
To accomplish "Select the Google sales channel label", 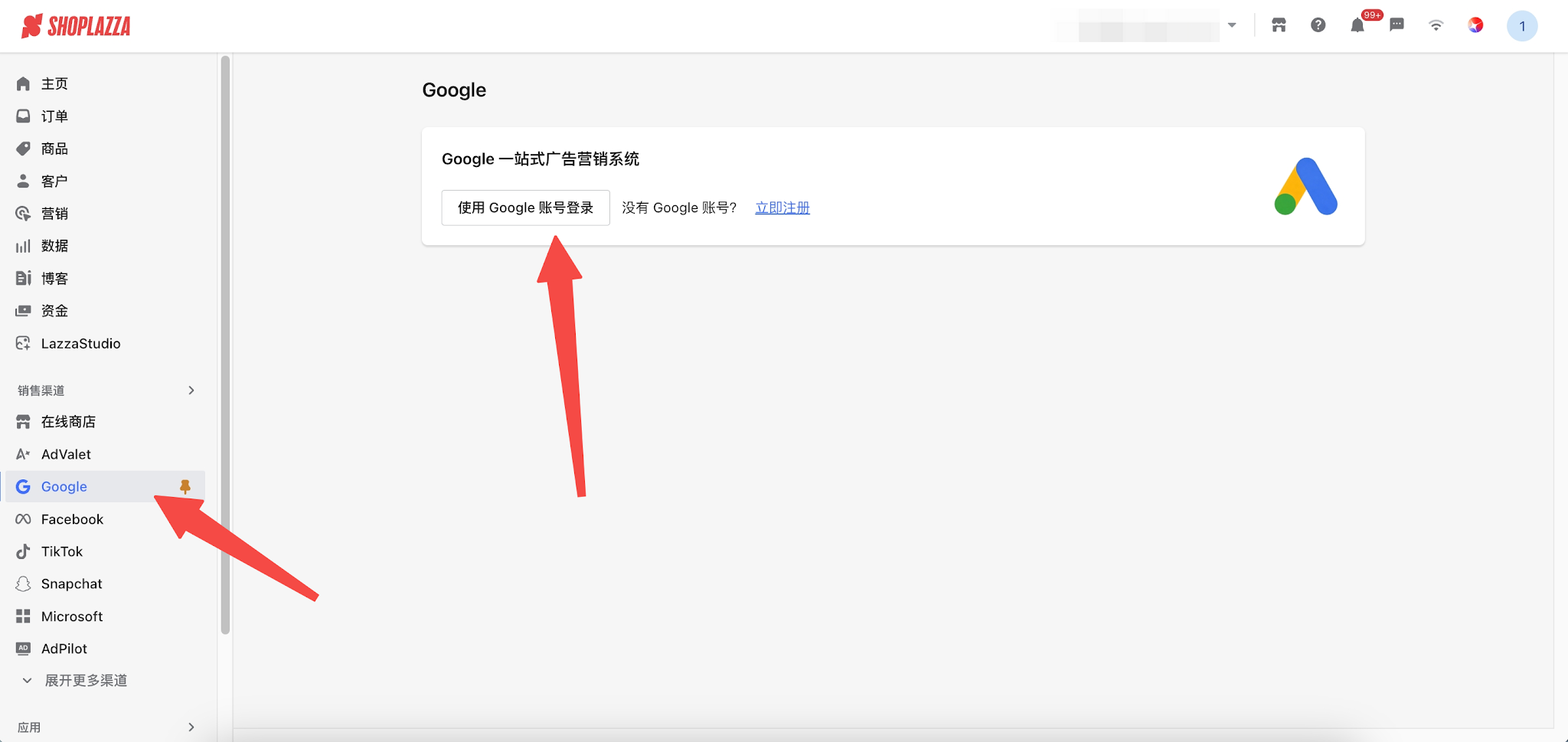I will pyautogui.click(x=64, y=486).
